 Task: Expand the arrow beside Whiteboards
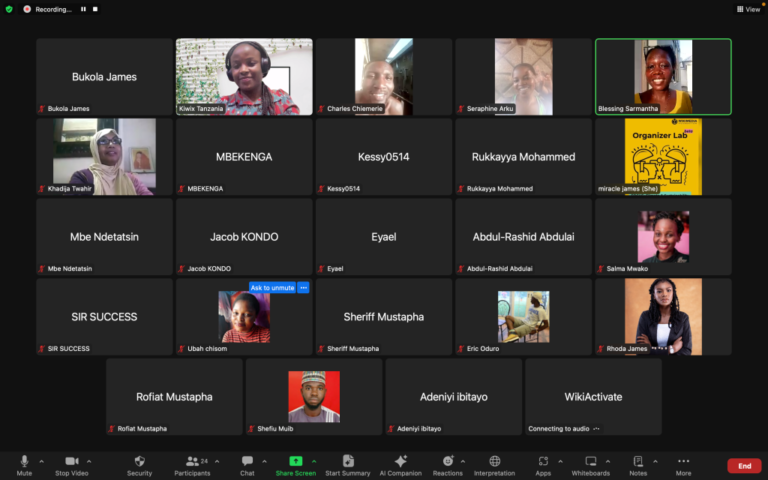click(608, 461)
